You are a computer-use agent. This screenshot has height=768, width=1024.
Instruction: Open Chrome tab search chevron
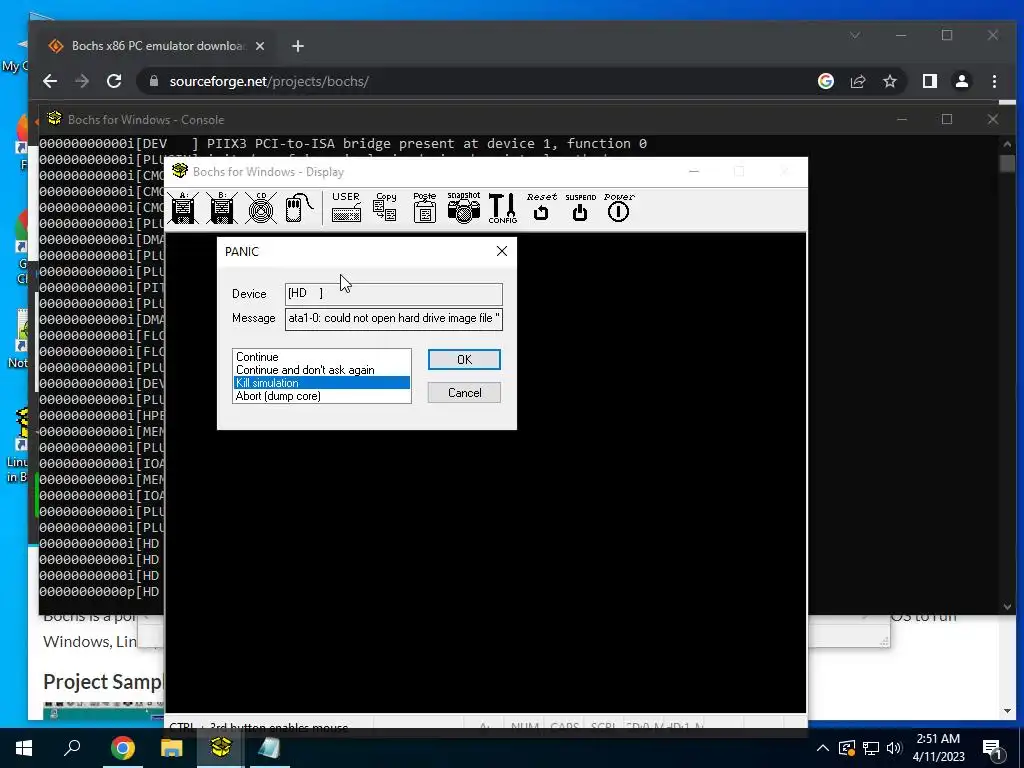[x=855, y=35]
